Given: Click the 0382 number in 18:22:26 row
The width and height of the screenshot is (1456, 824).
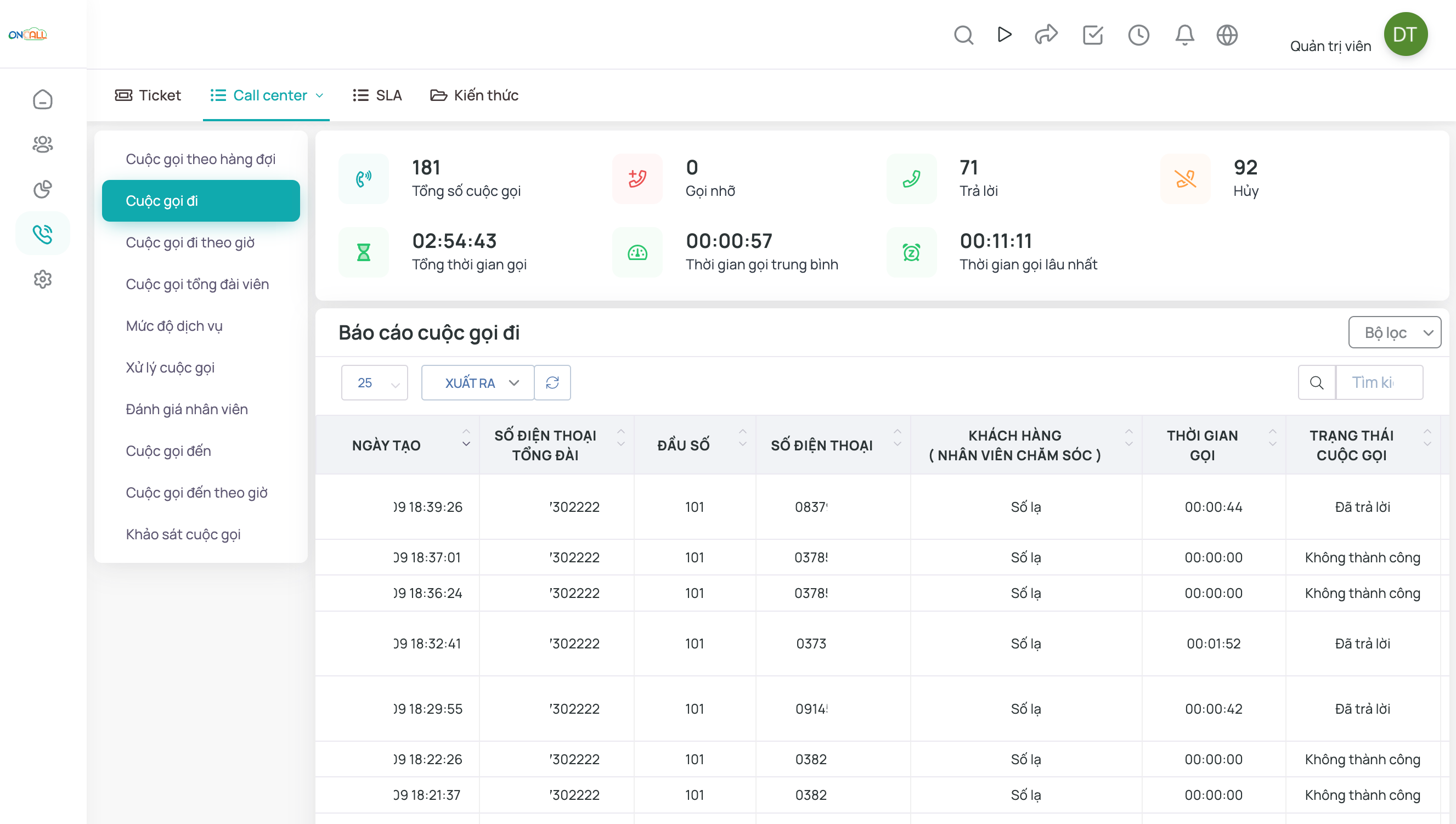Looking at the screenshot, I should 810,759.
